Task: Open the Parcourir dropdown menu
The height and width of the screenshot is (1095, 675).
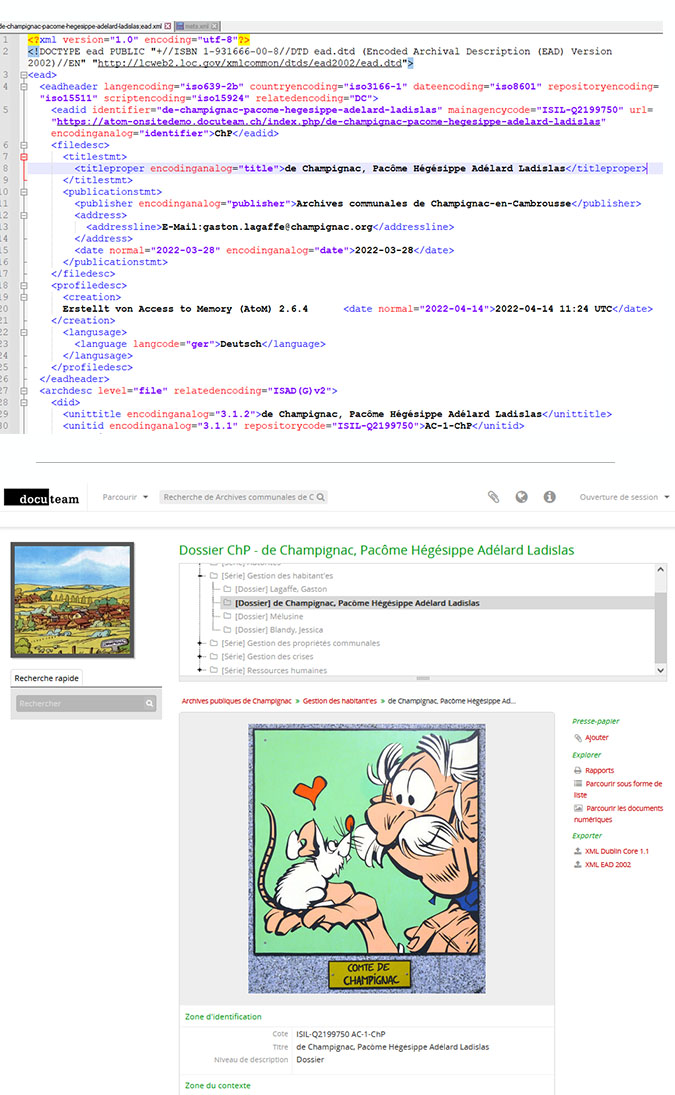Action: coord(125,497)
